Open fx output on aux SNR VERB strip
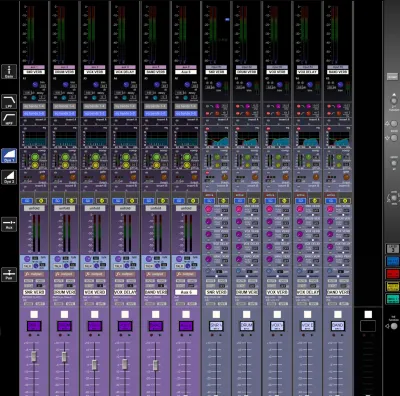Image resolution: width=400 pixels, height=396 pixels. tap(34, 274)
